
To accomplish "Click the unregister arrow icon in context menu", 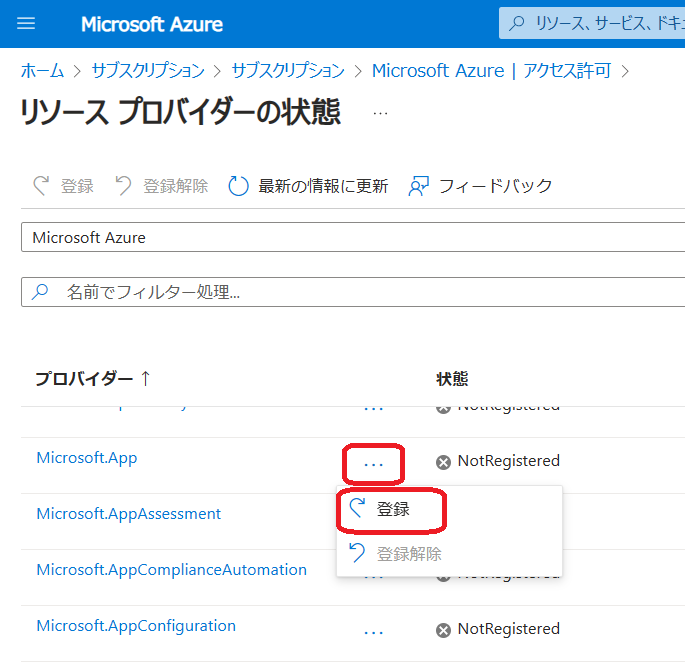I will [357, 553].
